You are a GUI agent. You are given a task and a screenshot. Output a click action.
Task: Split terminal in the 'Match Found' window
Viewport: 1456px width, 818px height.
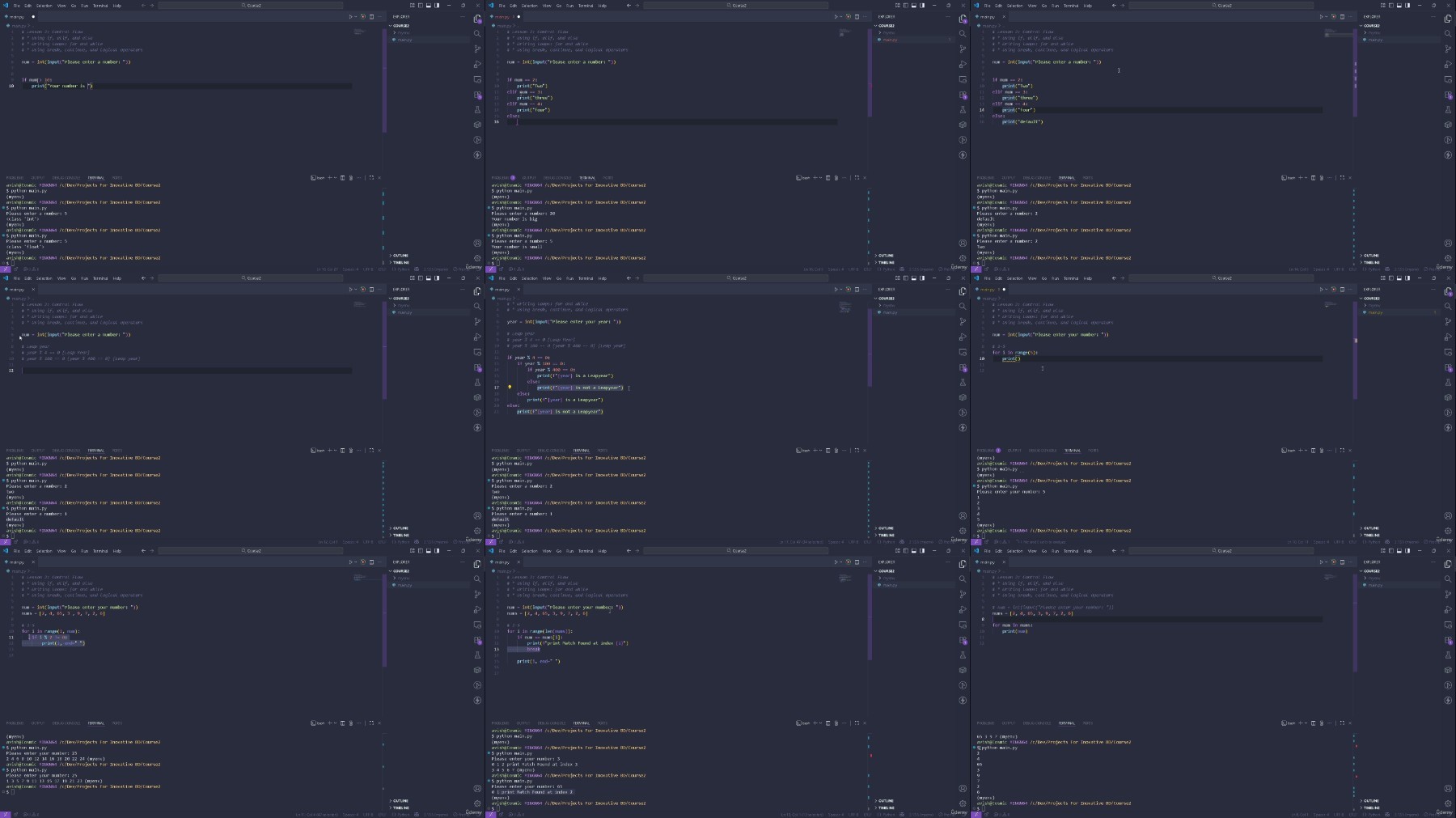(x=827, y=723)
